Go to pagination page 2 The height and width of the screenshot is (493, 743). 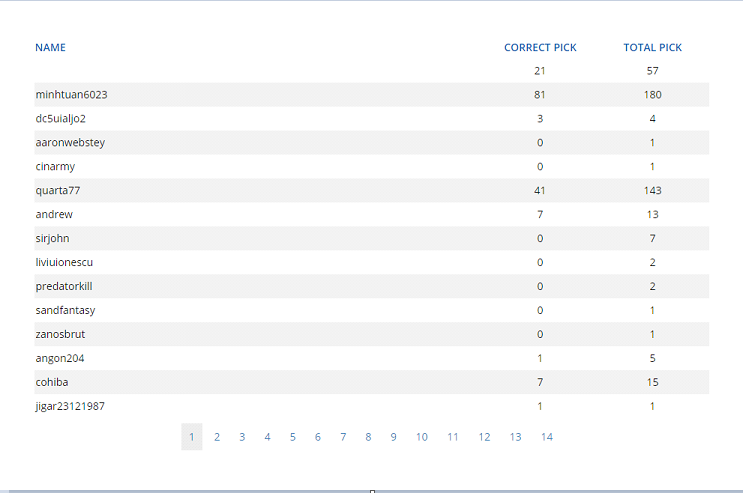(x=217, y=437)
